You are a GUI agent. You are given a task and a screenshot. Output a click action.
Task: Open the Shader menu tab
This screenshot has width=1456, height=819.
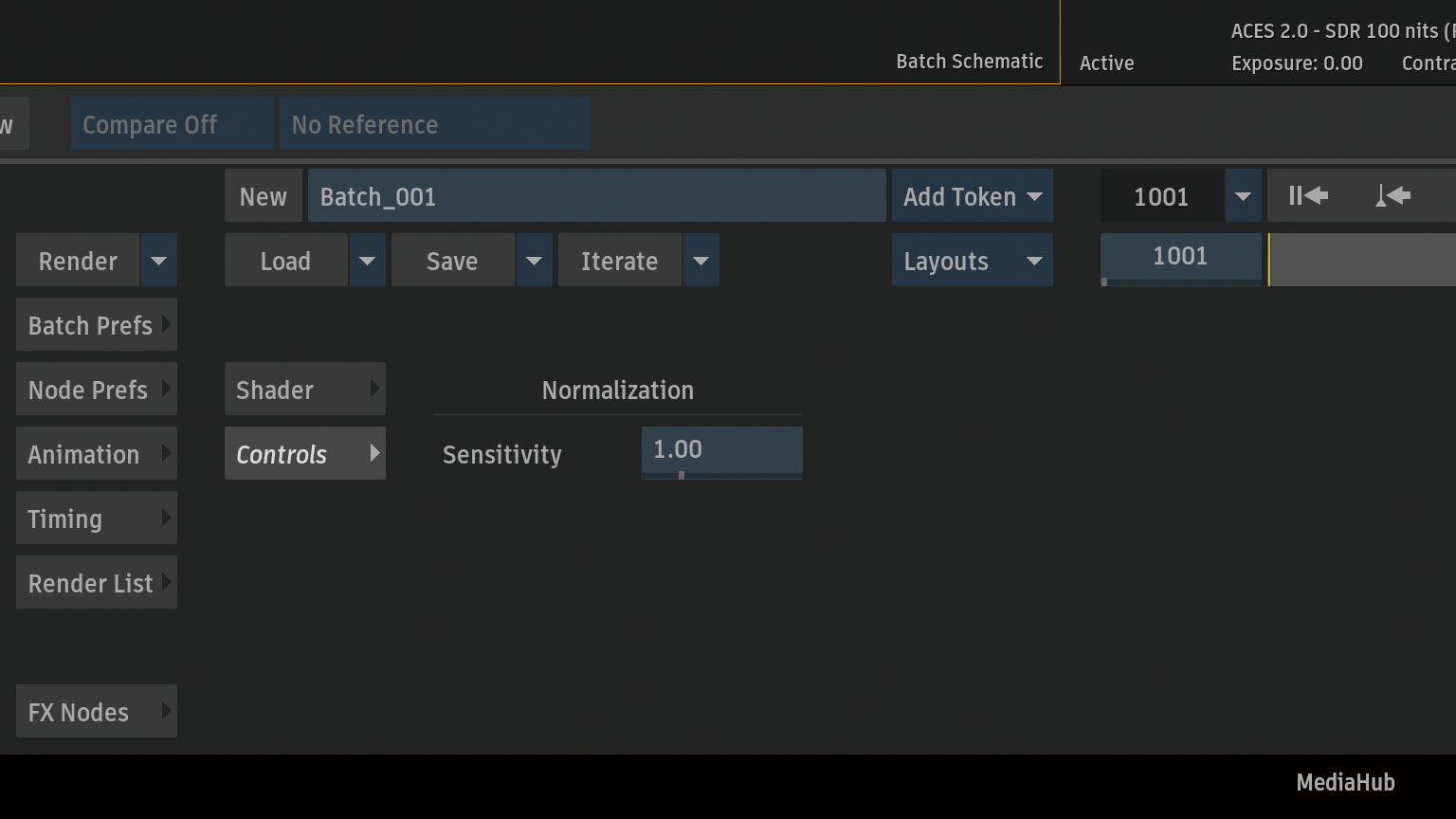pyautogui.click(x=304, y=390)
